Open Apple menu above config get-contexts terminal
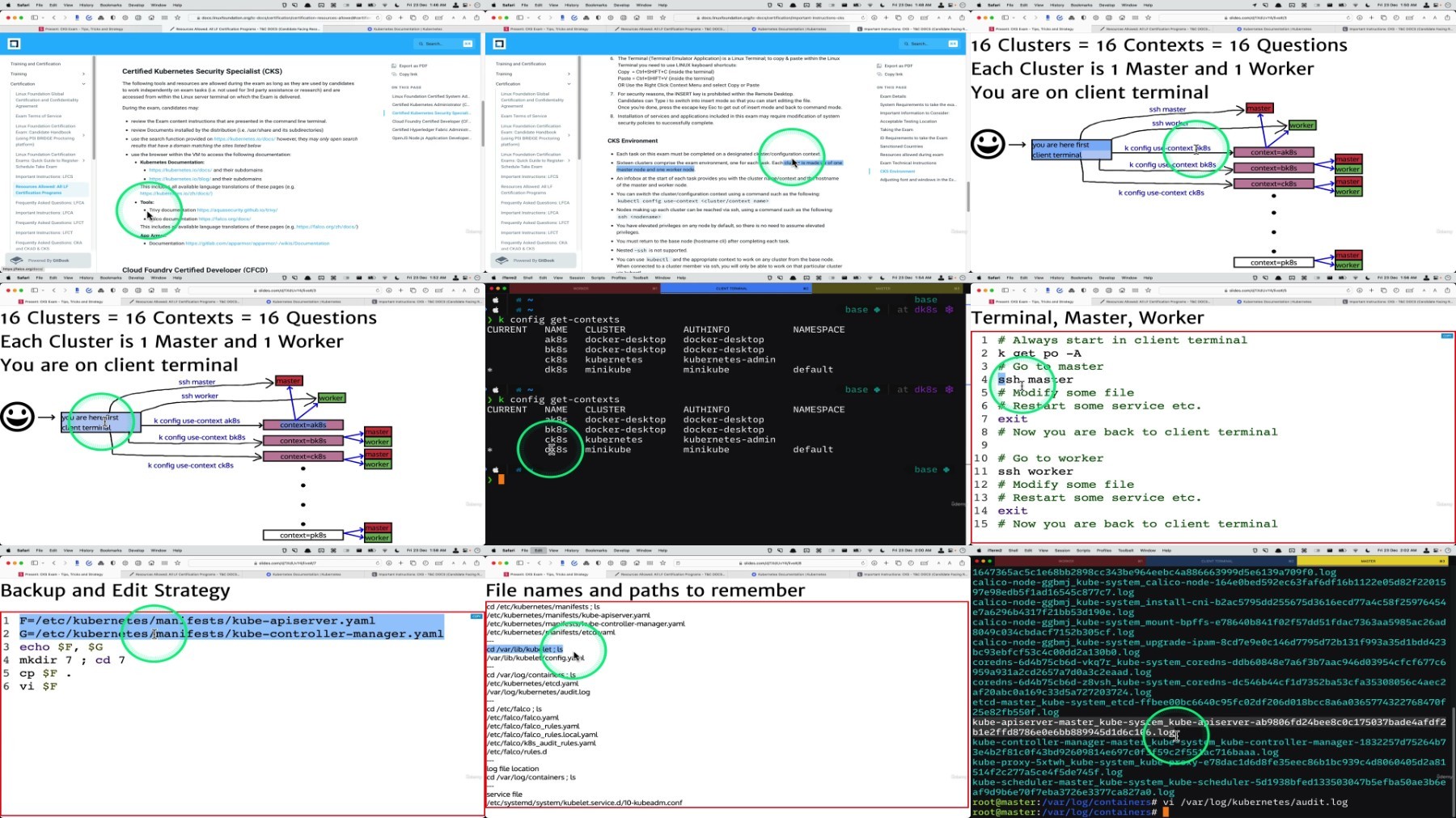This screenshot has height=818, width=1456. pyautogui.click(x=493, y=278)
